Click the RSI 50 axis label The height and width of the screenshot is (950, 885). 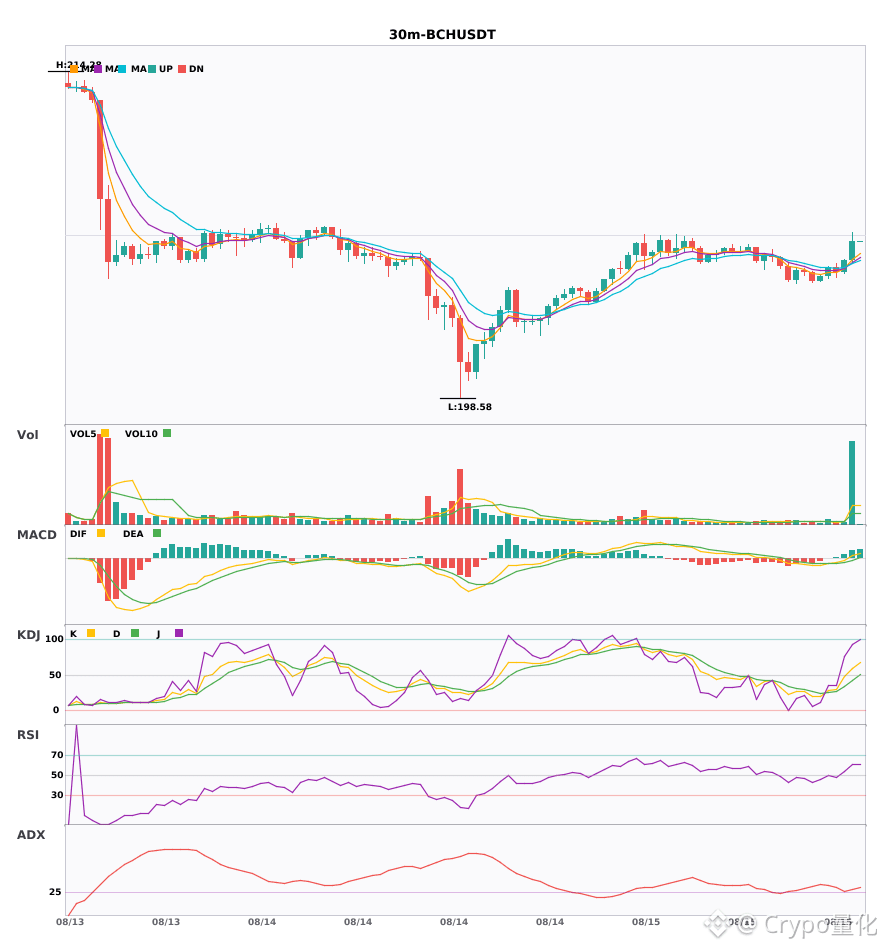pos(57,775)
